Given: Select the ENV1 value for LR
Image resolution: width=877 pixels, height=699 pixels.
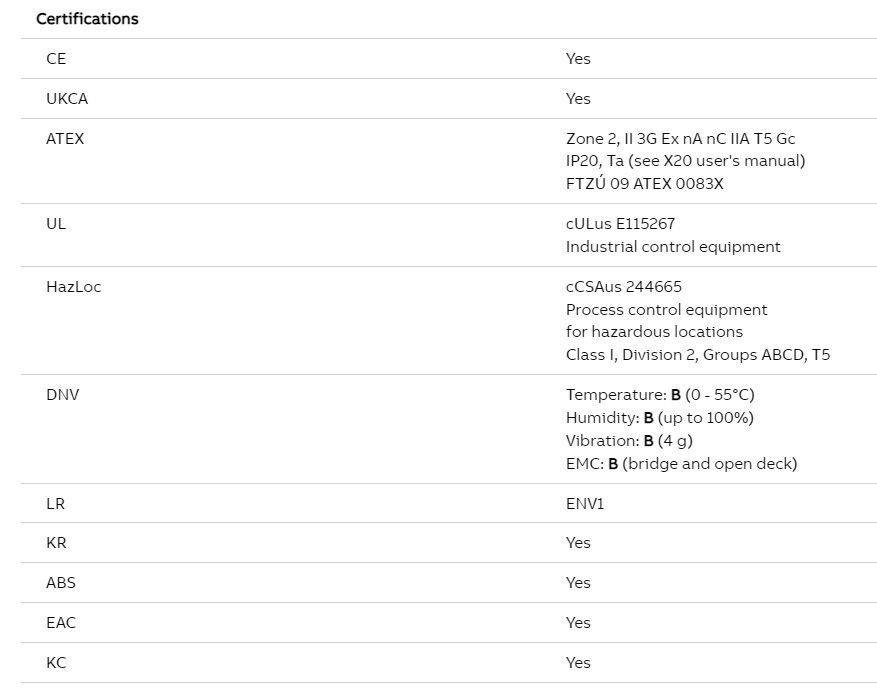Looking at the screenshot, I should tap(585, 504).
